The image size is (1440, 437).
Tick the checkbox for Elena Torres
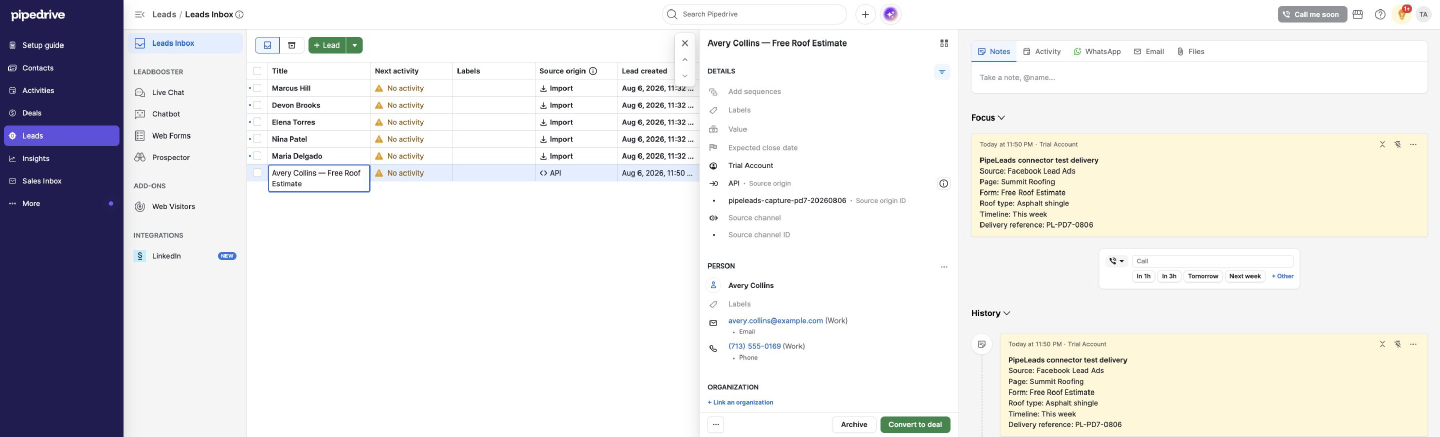pyautogui.click(x=257, y=122)
